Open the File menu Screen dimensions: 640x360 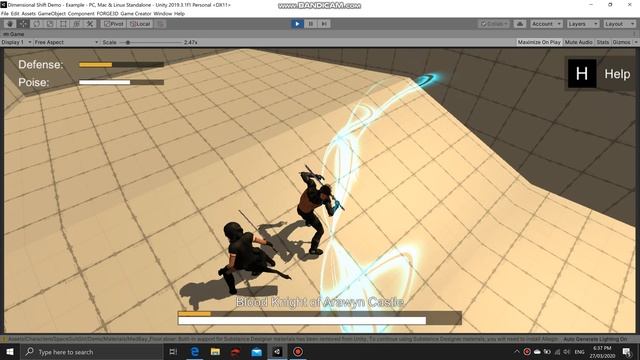coord(5,13)
